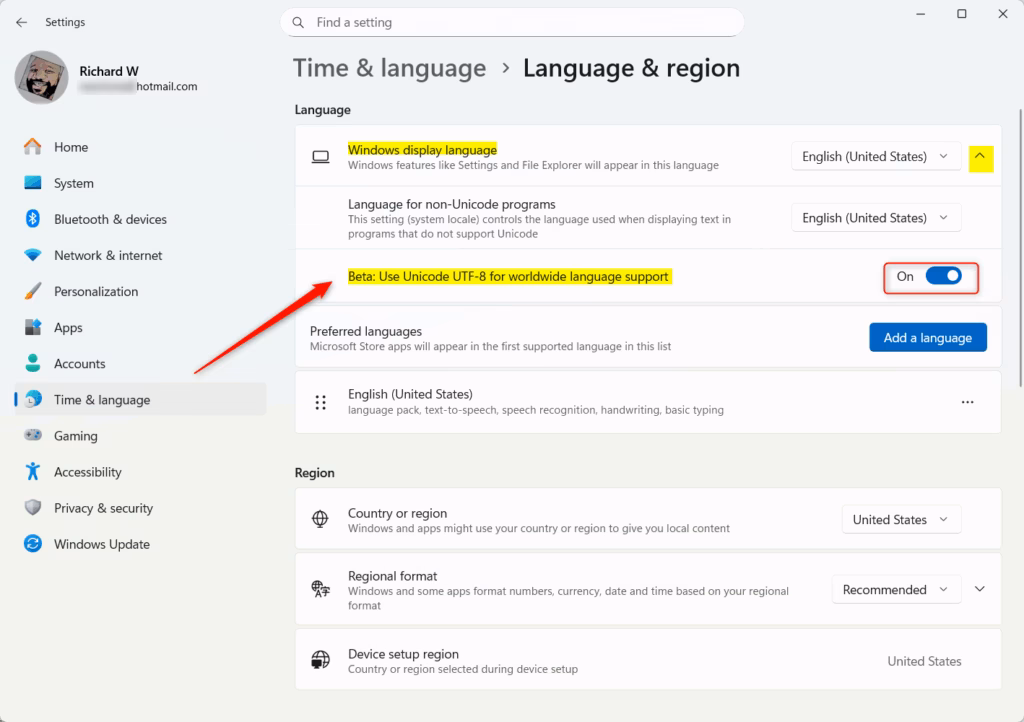
Task: Maximize the Settings window
Action: tap(961, 14)
